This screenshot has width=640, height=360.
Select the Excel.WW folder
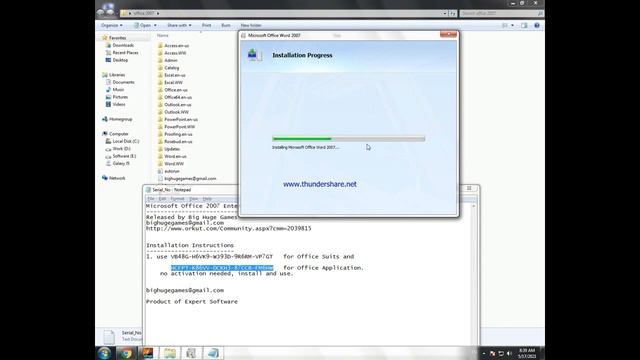[x=173, y=82]
